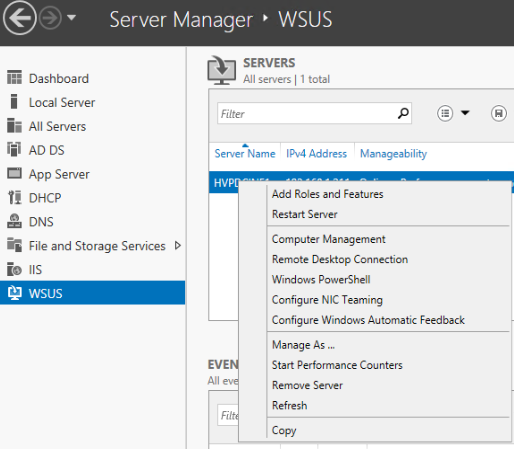The width and height of the screenshot is (514, 449).
Task: Open the navigation history dropdown arrow
Action: click(x=71, y=17)
